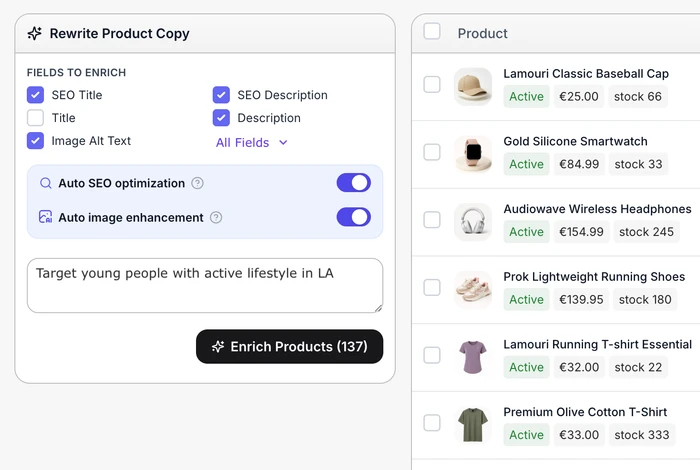Image resolution: width=700 pixels, height=470 pixels.
Task: Click the Gold Silicone Smartwatch title
Action: [575, 141]
